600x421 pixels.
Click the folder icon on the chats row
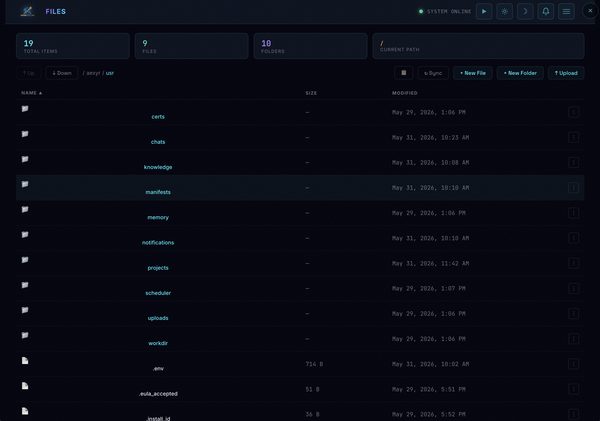click(25, 134)
